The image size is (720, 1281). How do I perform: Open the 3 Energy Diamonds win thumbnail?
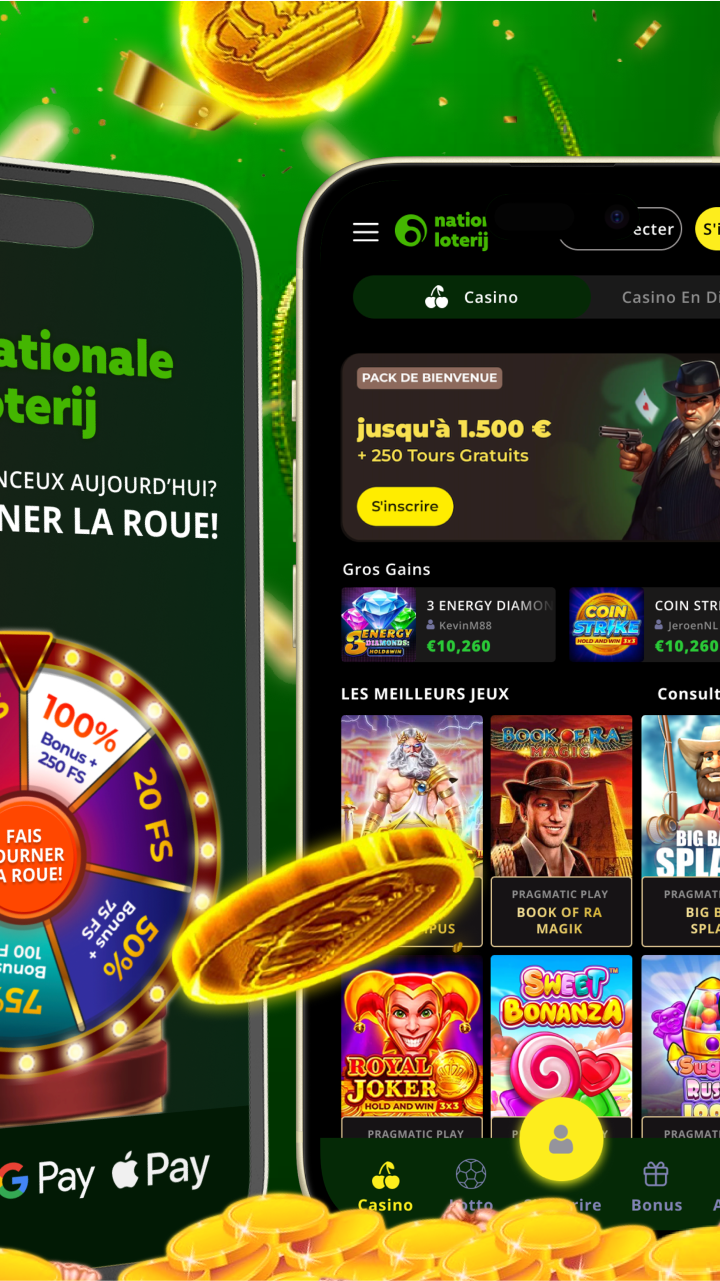379,624
